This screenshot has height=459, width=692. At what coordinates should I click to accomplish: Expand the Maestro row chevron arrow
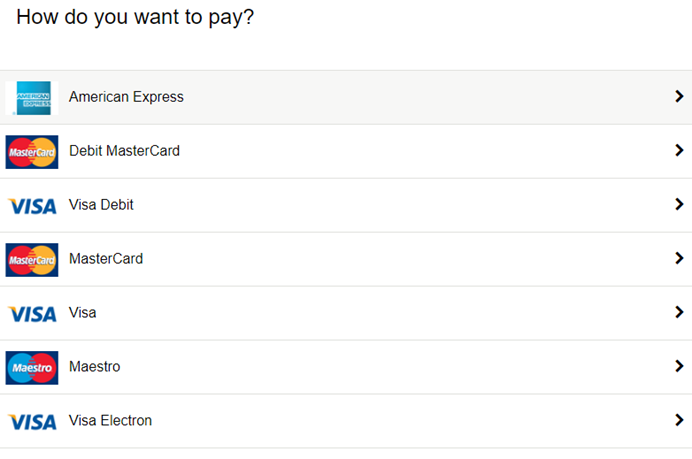(x=679, y=366)
